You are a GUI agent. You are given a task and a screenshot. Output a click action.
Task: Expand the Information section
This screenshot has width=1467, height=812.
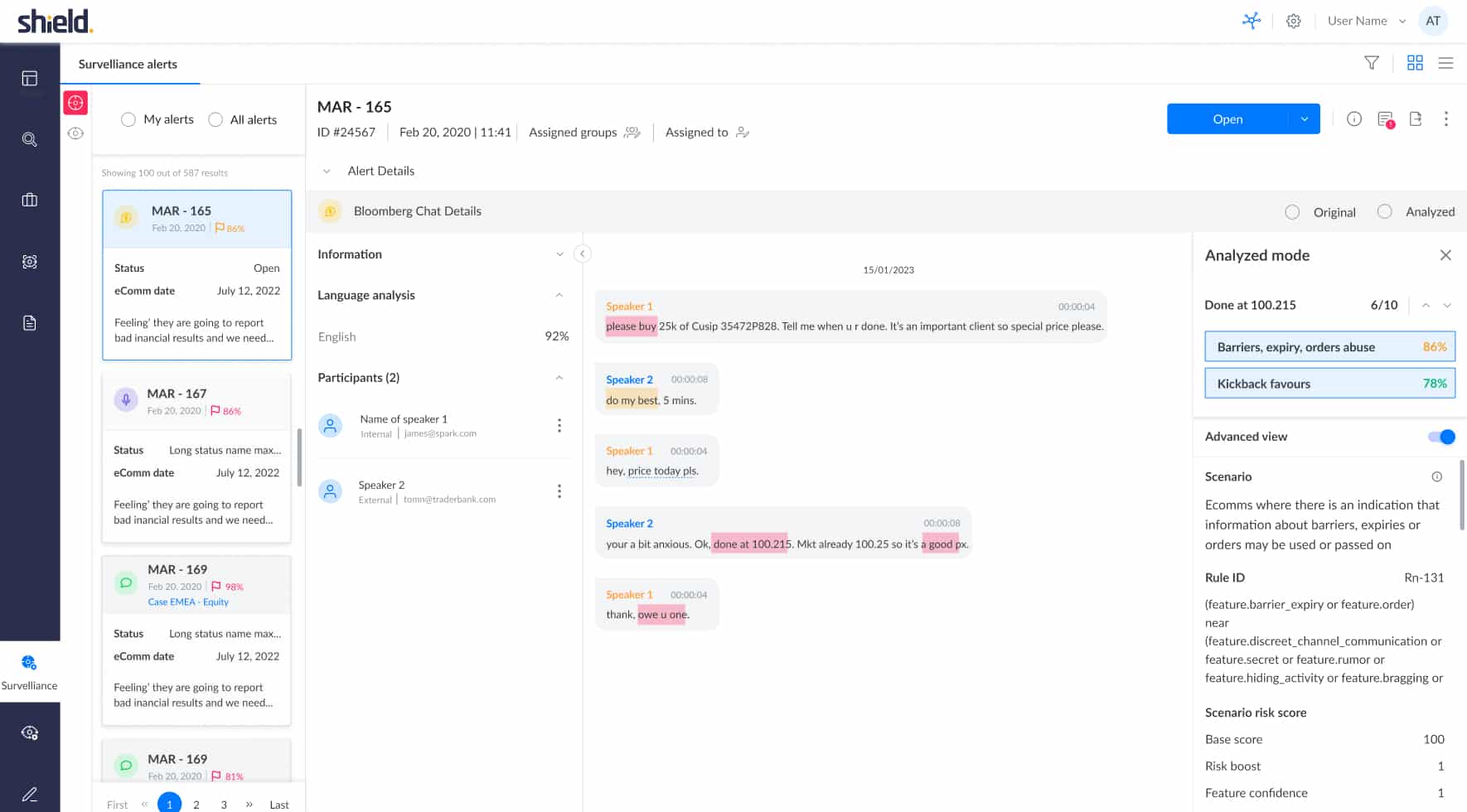[x=559, y=254]
